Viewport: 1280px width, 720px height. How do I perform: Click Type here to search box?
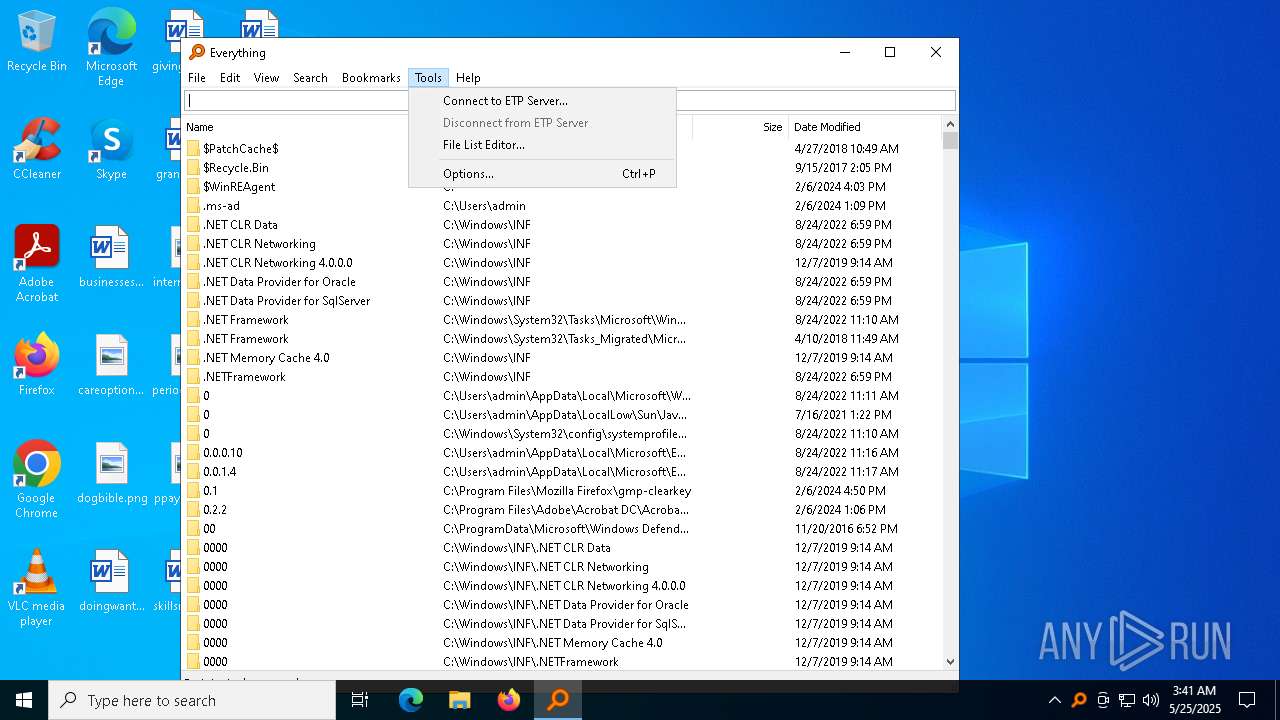tap(192, 700)
